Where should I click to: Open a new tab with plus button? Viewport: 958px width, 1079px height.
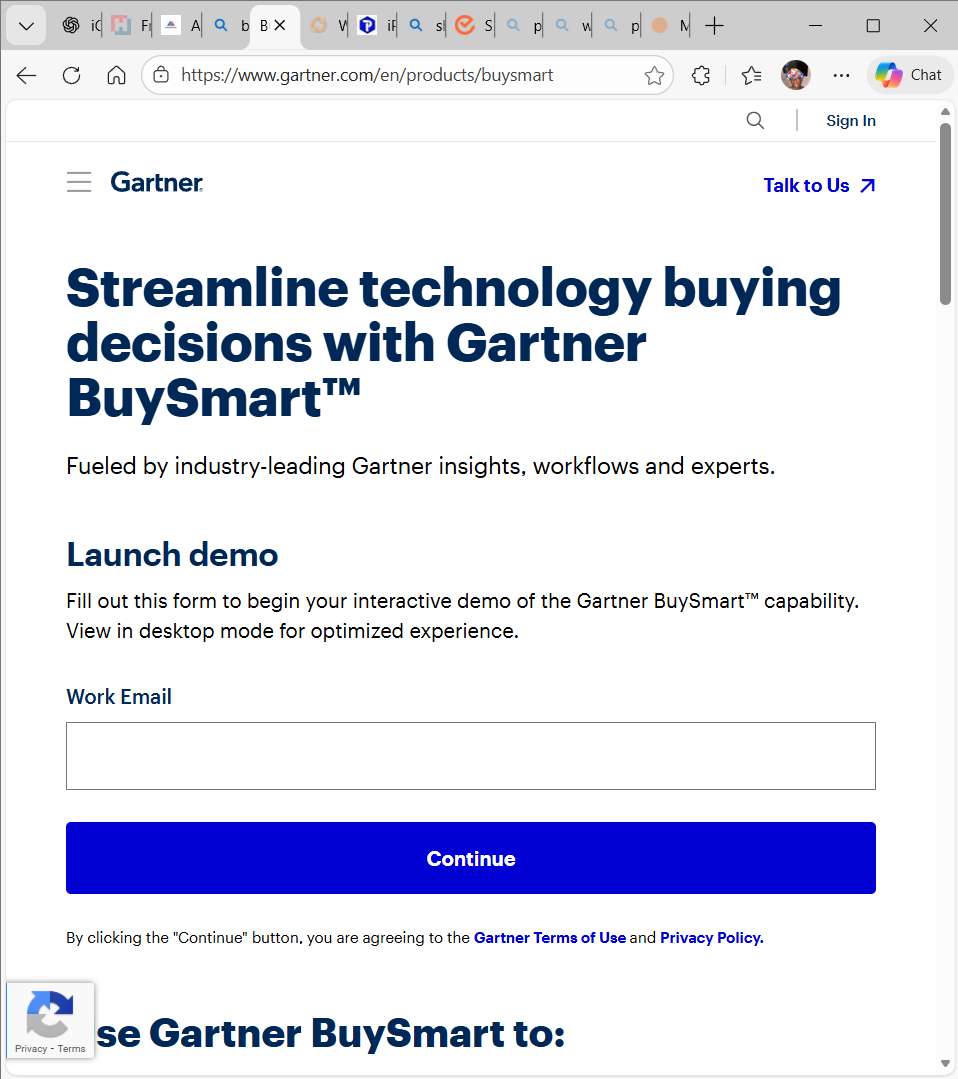pos(714,26)
